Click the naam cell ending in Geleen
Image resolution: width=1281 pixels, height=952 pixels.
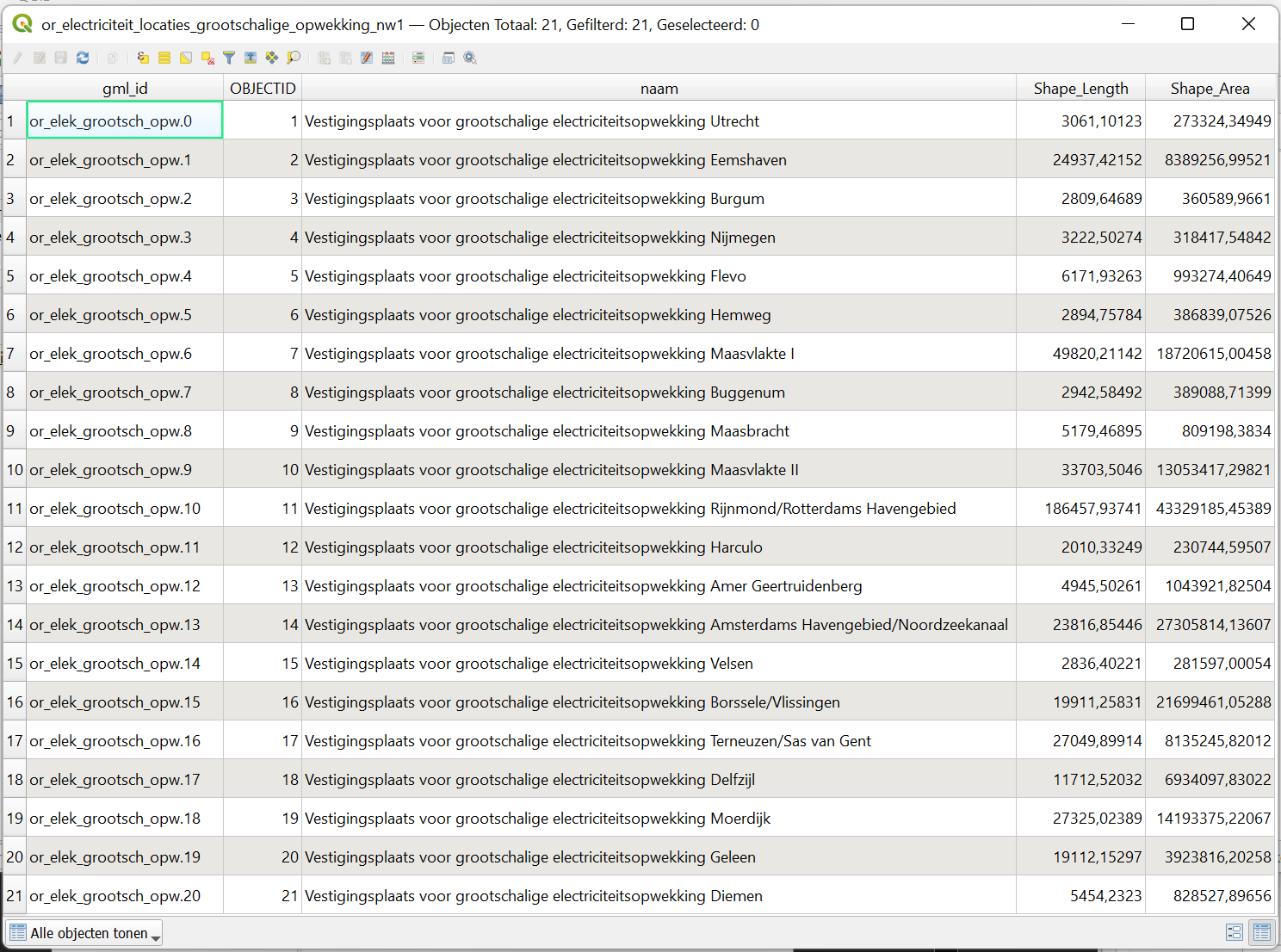(x=659, y=856)
